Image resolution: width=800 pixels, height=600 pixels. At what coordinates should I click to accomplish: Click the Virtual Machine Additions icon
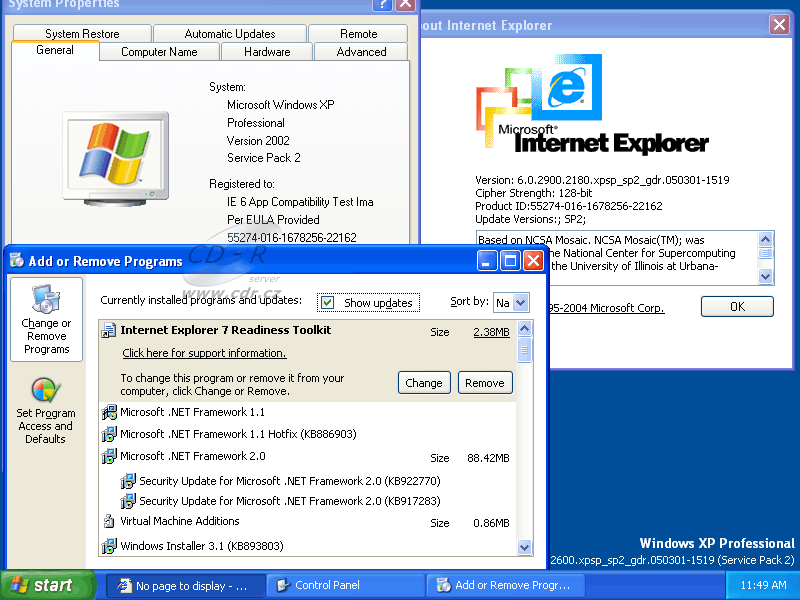tap(109, 521)
